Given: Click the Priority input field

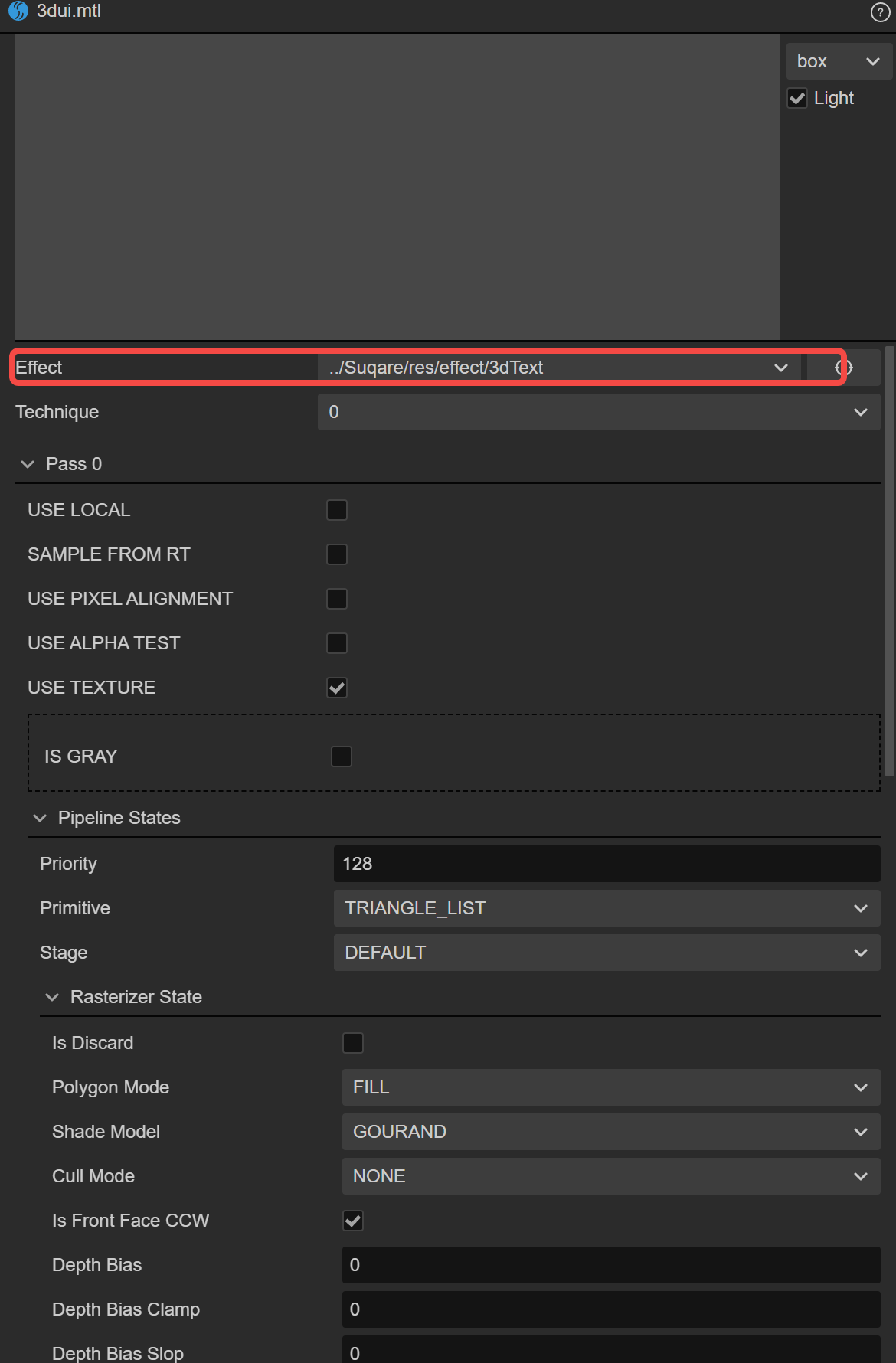Looking at the screenshot, I should [606, 864].
